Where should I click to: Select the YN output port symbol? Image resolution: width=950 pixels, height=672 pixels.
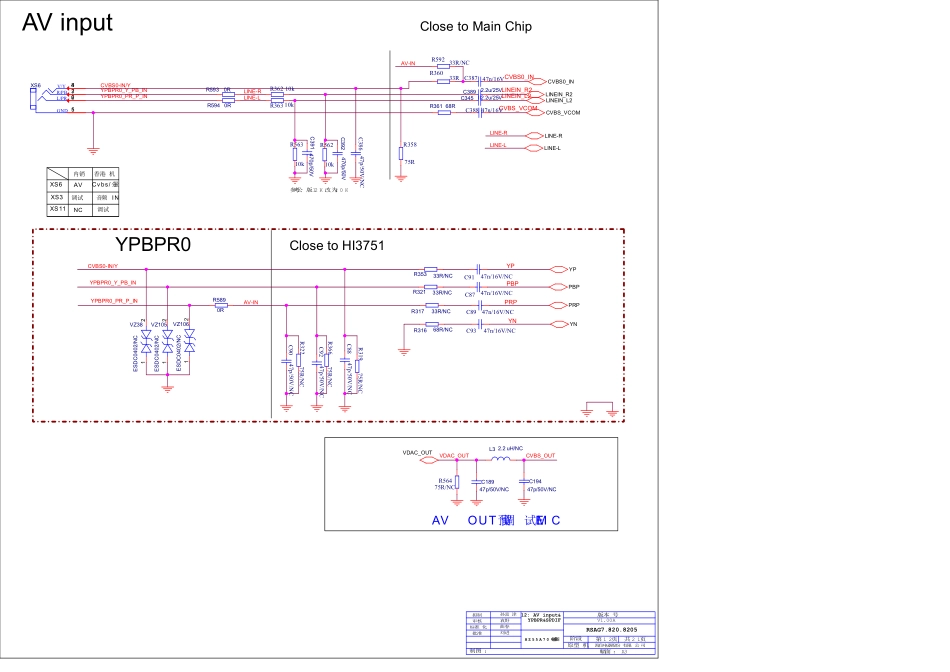pos(559,324)
